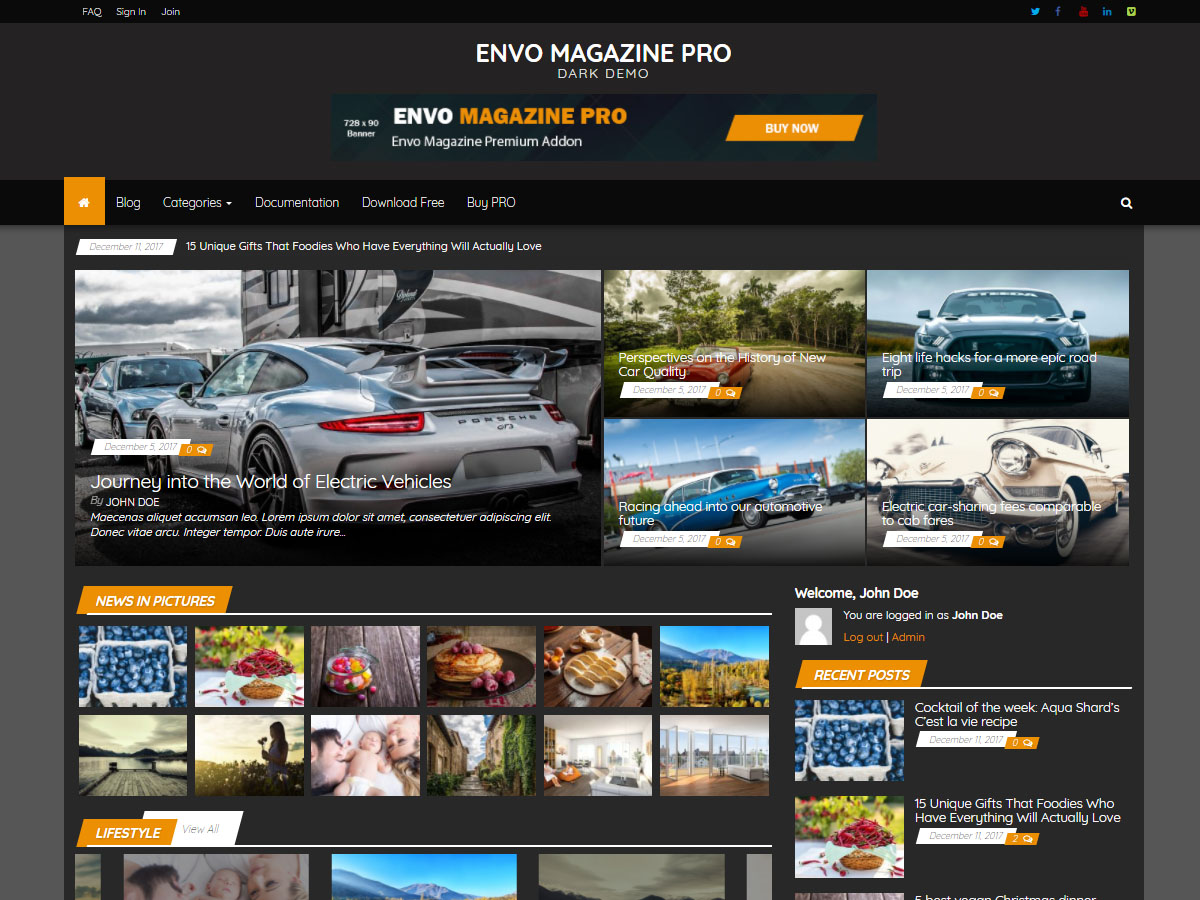
Task: Open Perspectives on the History of New Car Quality
Action: coord(722,364)
